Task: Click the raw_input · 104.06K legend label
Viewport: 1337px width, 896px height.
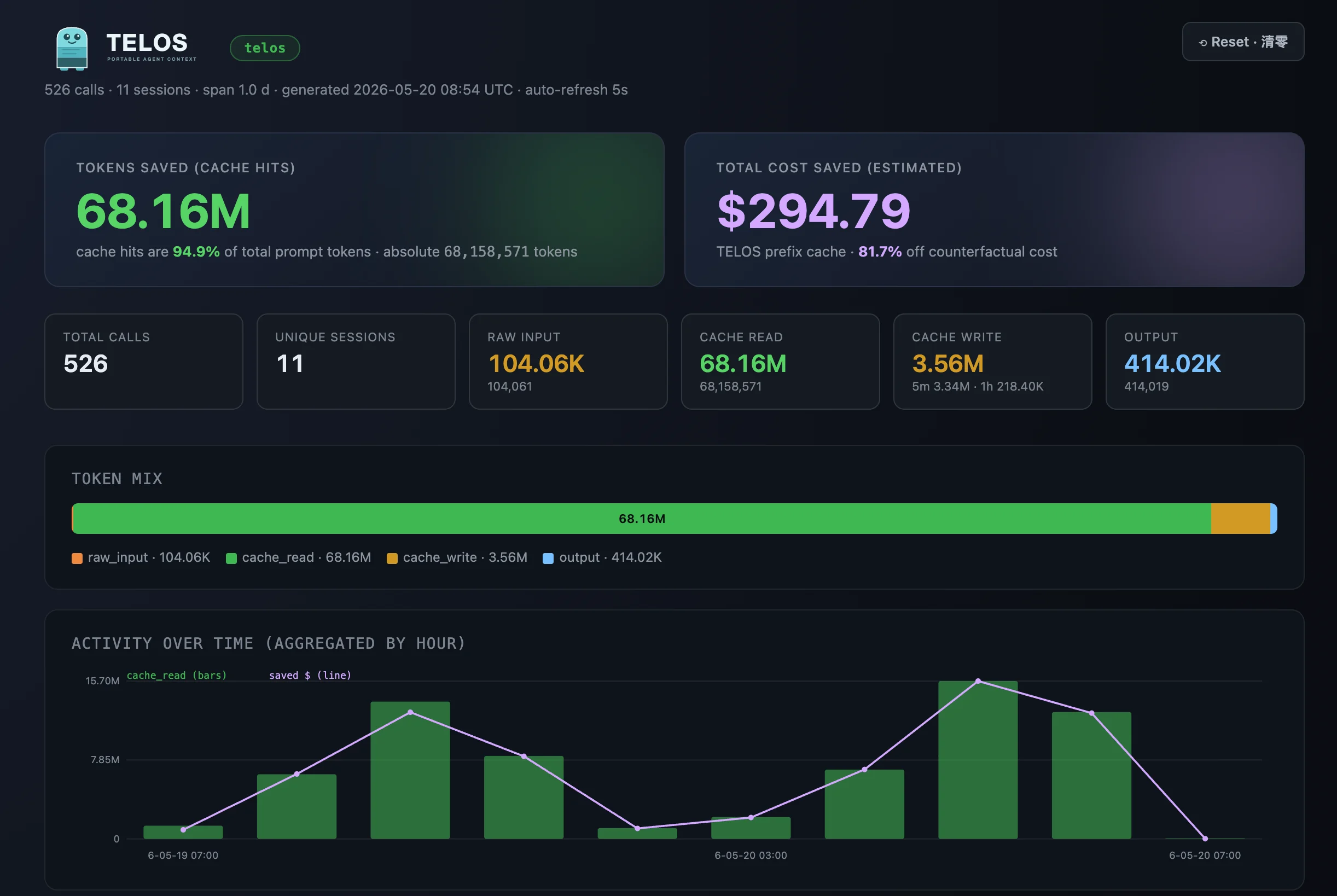Action: click(149, 557)
